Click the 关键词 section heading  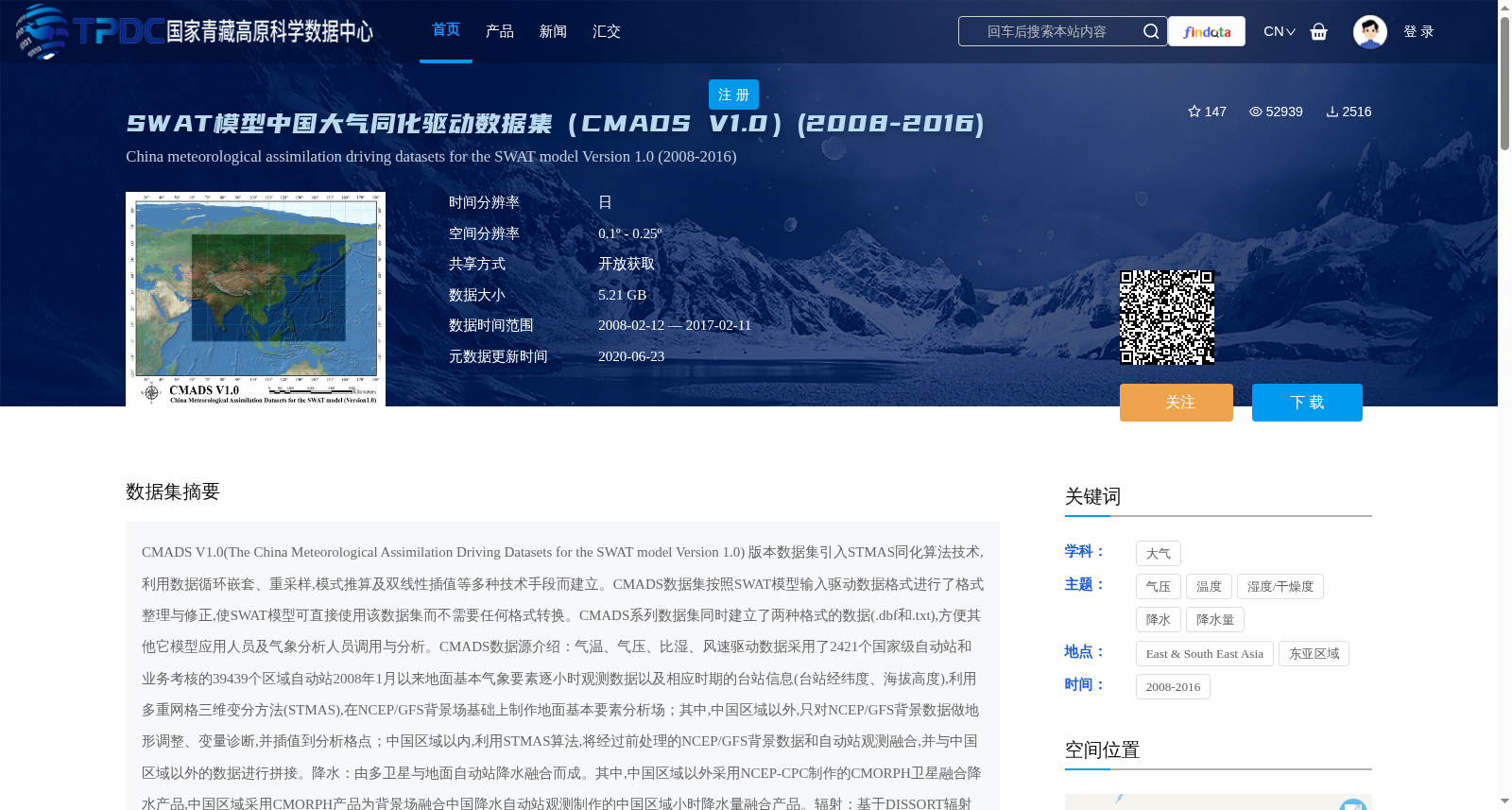[1092, 497]
